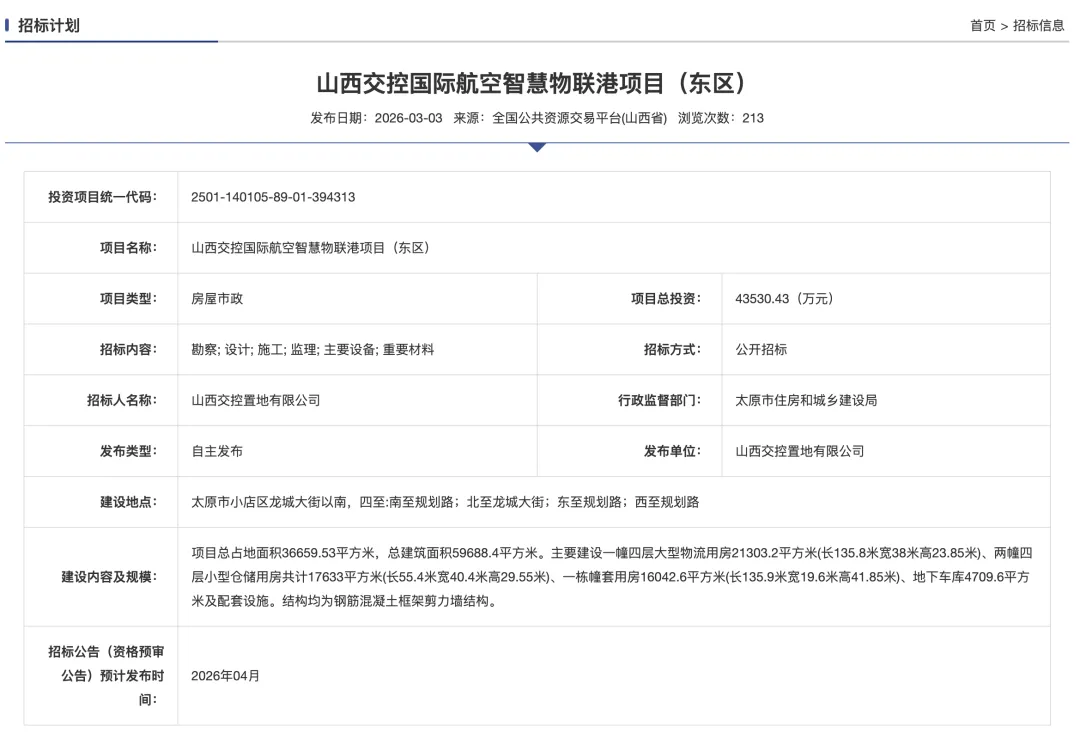The image size is (1080, 745).
Task: Click the 行政监督部门 label
Action: (x=659, y=401)
